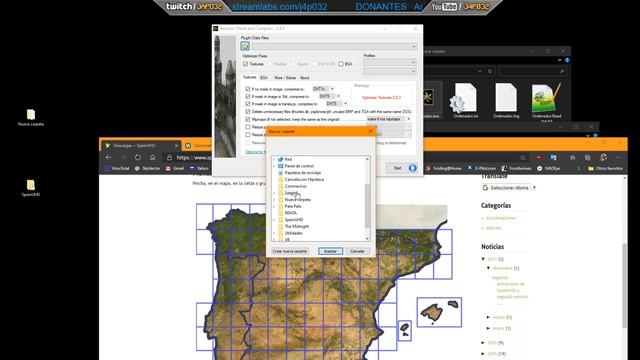Toggle the Mipmaps checkbox
Image resolution: width=640 pixels, height=360 pixels.
tap(248, 119)
